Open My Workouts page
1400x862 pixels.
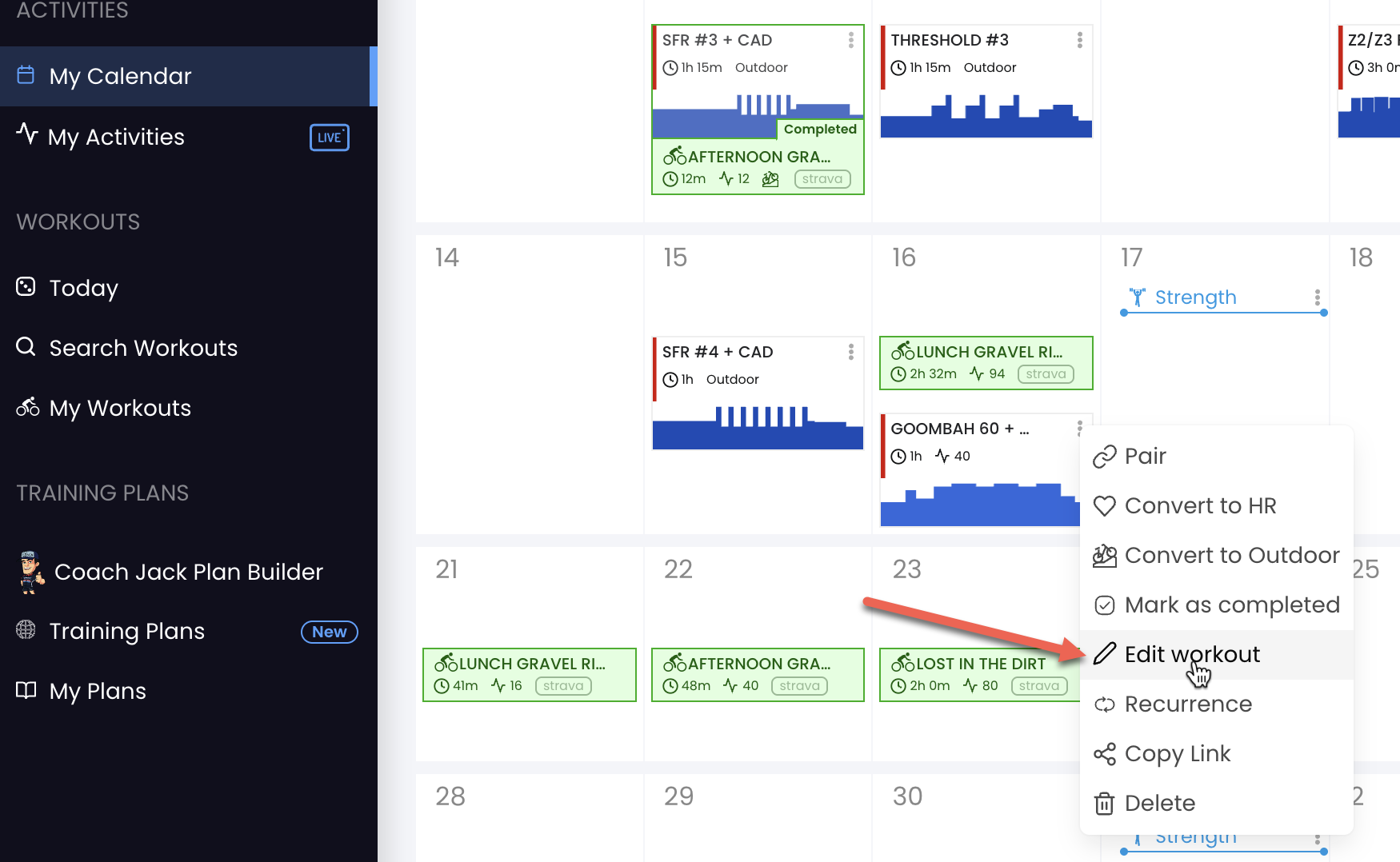[120, 408]
